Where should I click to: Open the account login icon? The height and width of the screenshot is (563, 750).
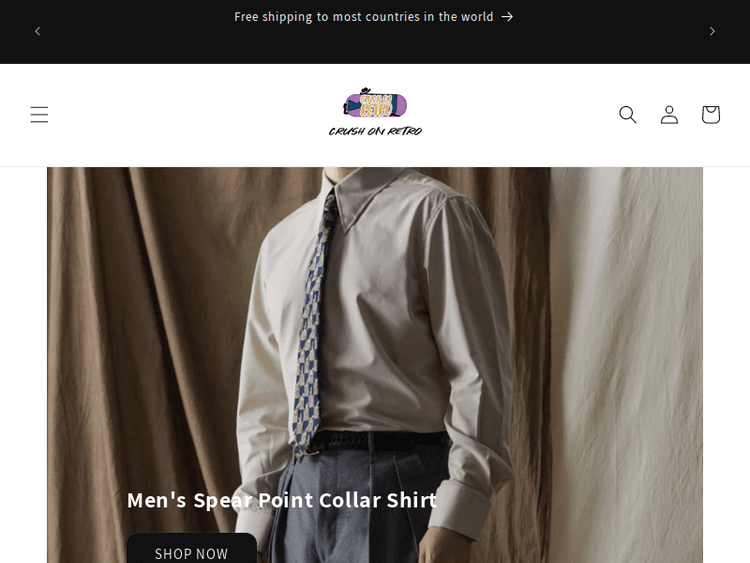tap(669, 115)
